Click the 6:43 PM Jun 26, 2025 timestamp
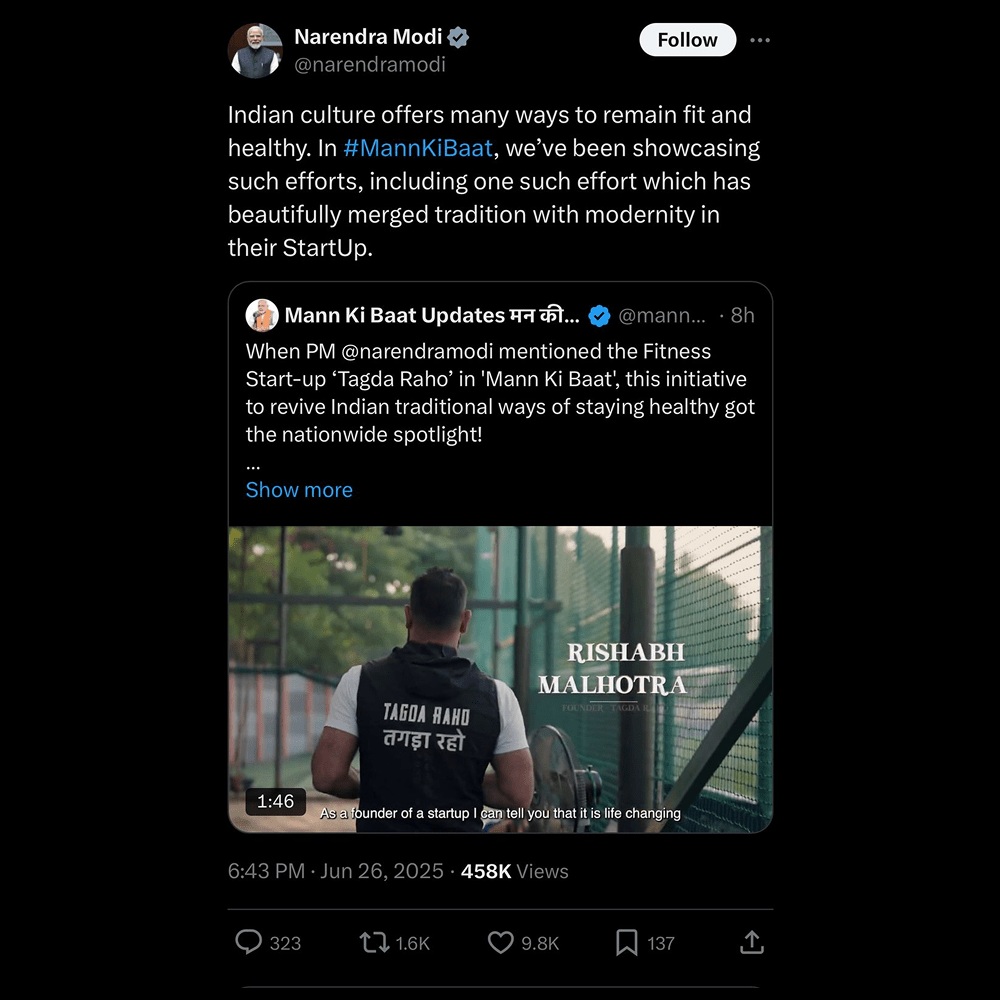This screenshot has width=1000, height=1000. (x=335, y=871)
